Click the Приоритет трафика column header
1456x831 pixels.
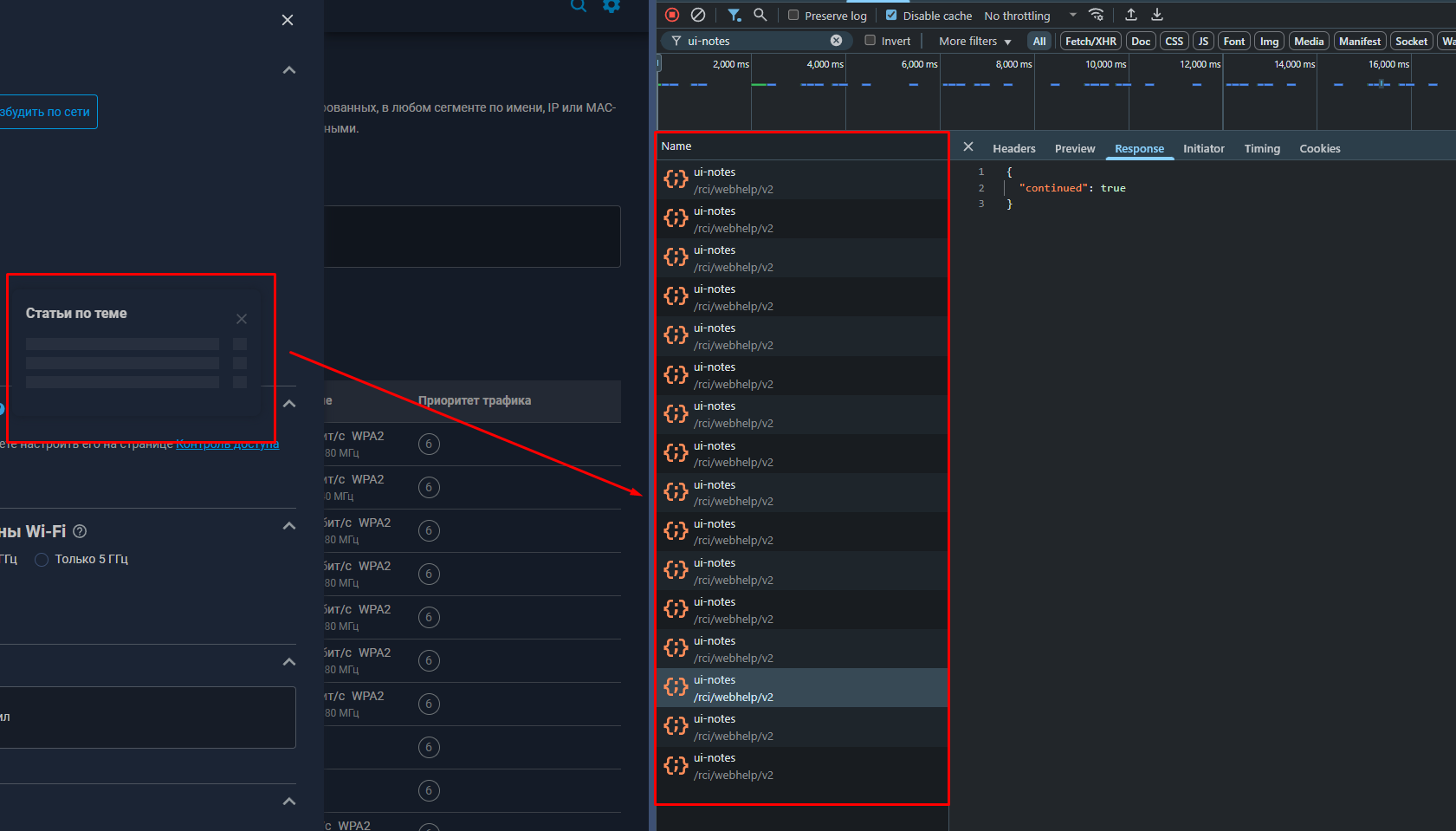(x=475, y=400)
